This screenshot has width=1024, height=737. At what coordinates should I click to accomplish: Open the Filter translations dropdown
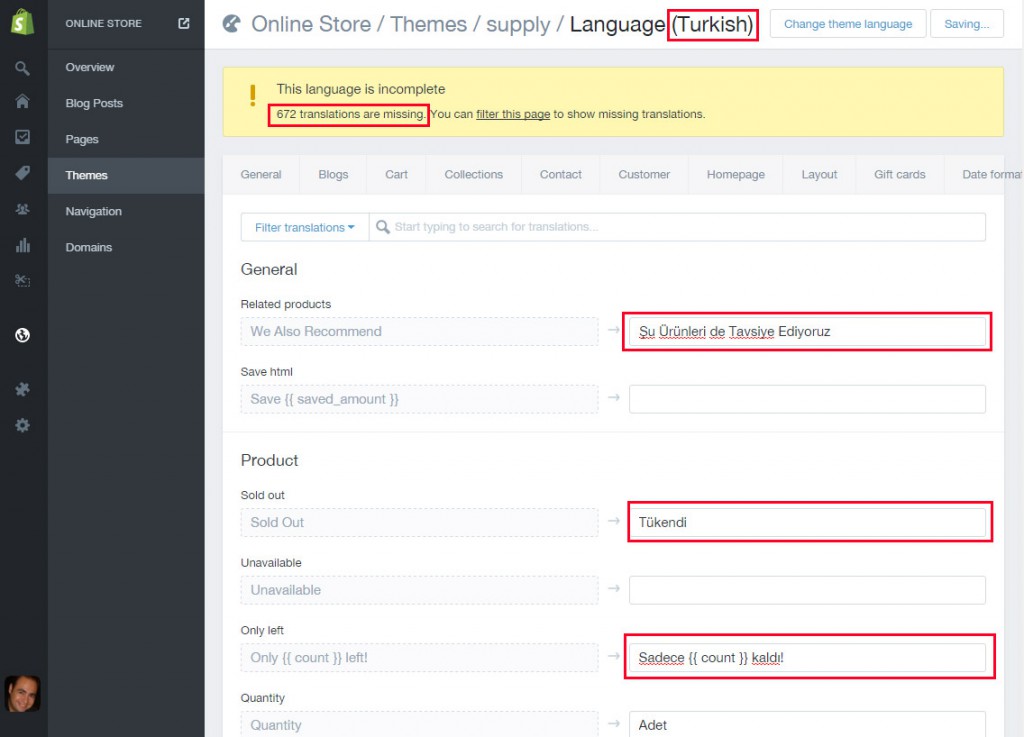point(303,227)
